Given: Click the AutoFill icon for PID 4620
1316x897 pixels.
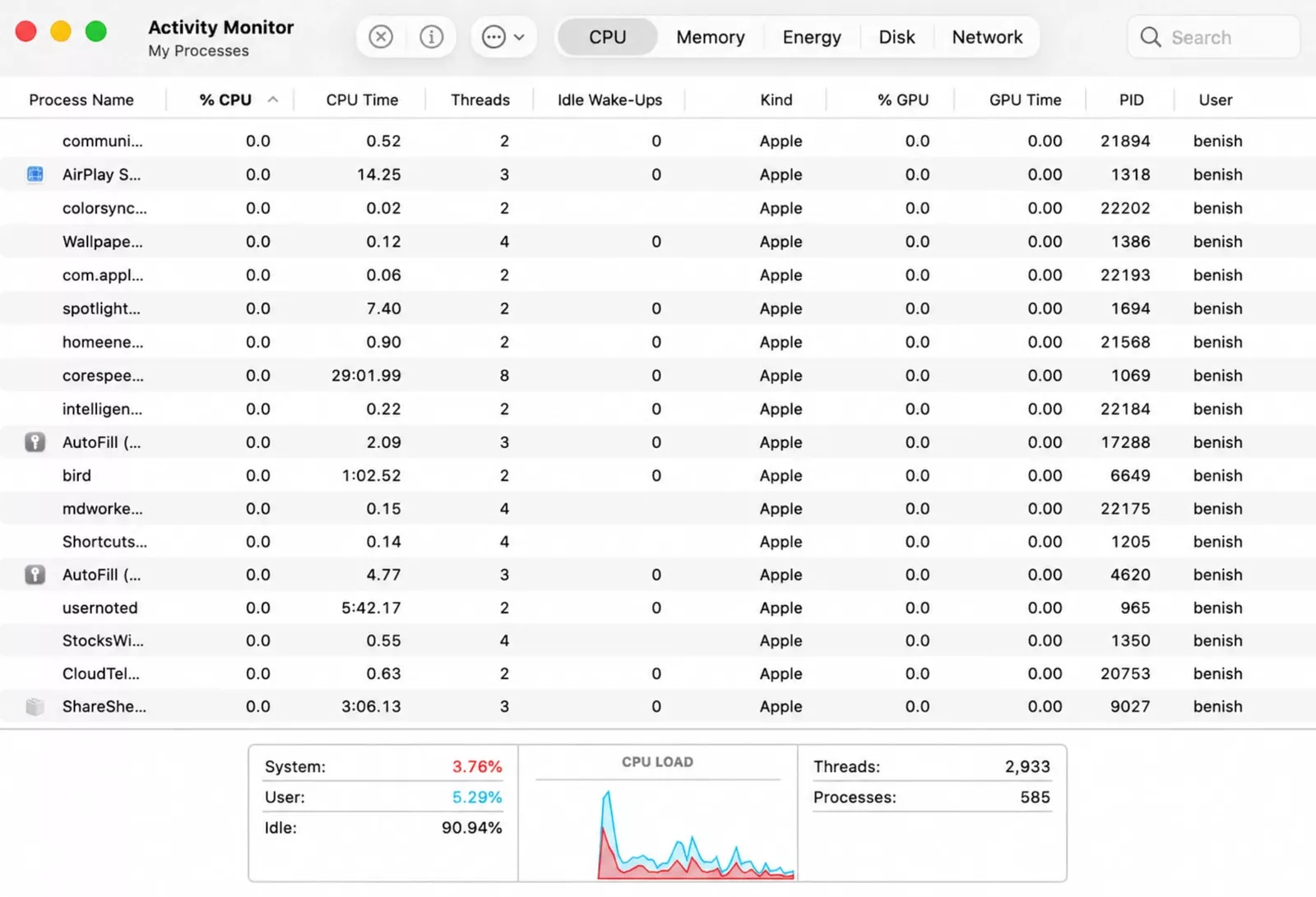Looking at the screenshot, I should tap(35, 575).
